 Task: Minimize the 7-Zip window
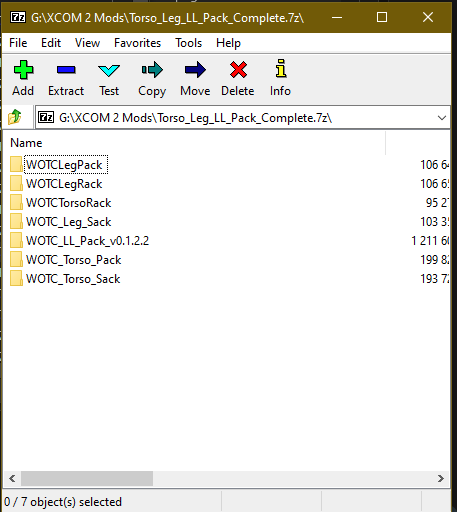[337, 17]
